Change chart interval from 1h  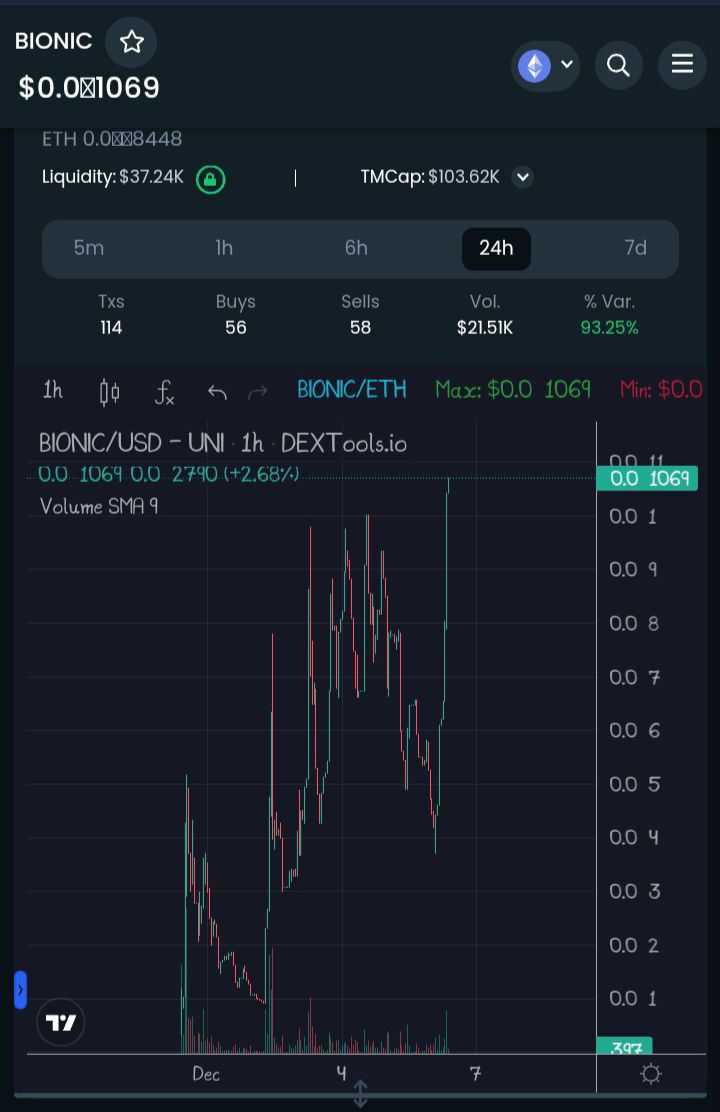(52, 390)
